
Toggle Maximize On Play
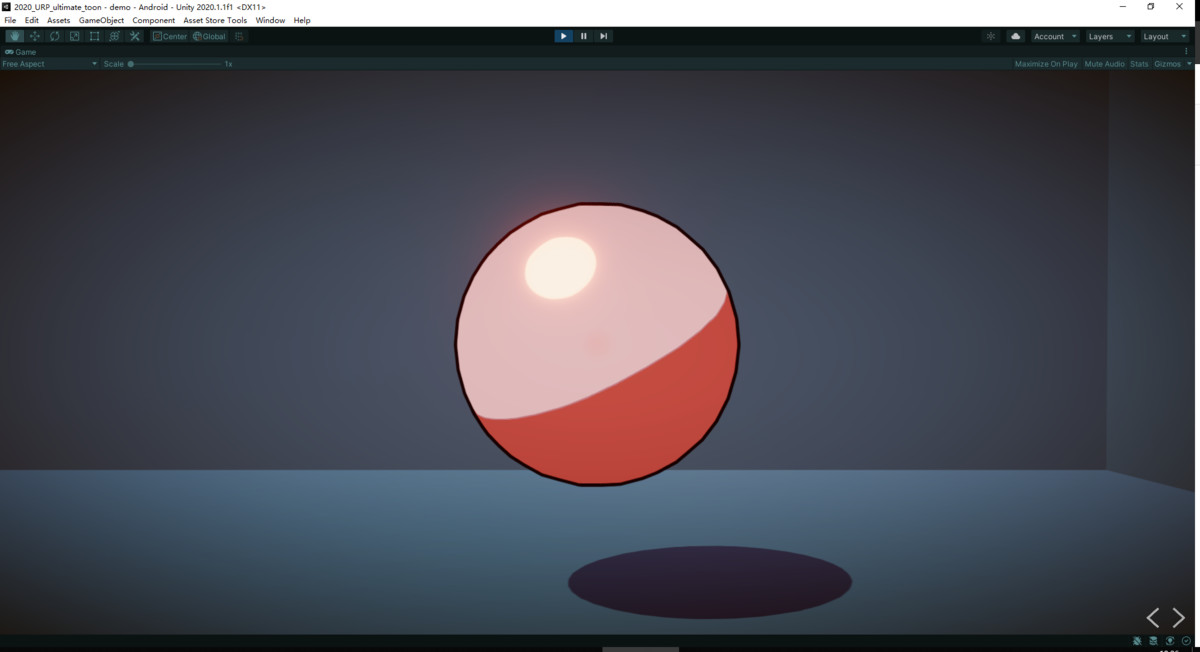[1046, 64]
